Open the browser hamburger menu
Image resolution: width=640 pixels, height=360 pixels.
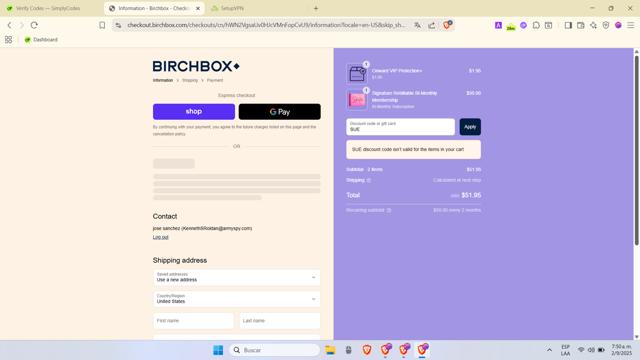pyautogui.click(x=631, y=25)
